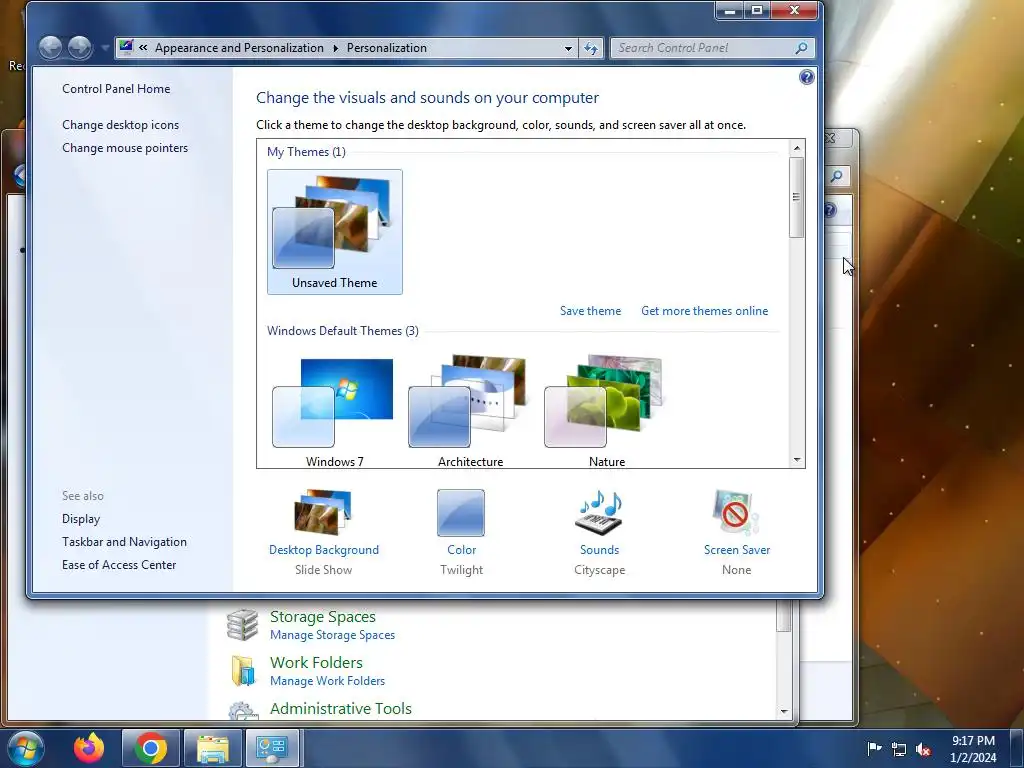Click the double-chevron breadcrumb overflow

pyautogui.click(x=143, y=47)
